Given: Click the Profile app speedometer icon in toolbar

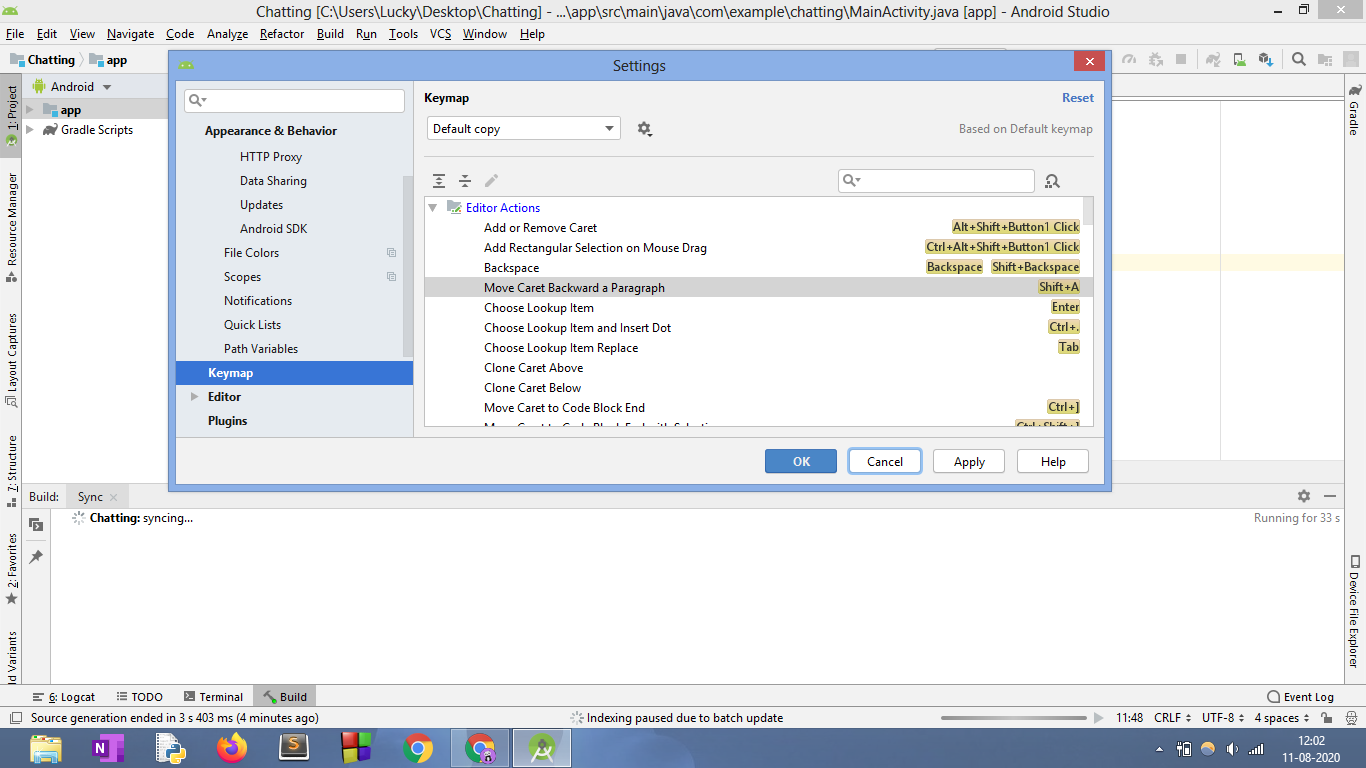Looking at the screenshot, I should point(1129,60).
